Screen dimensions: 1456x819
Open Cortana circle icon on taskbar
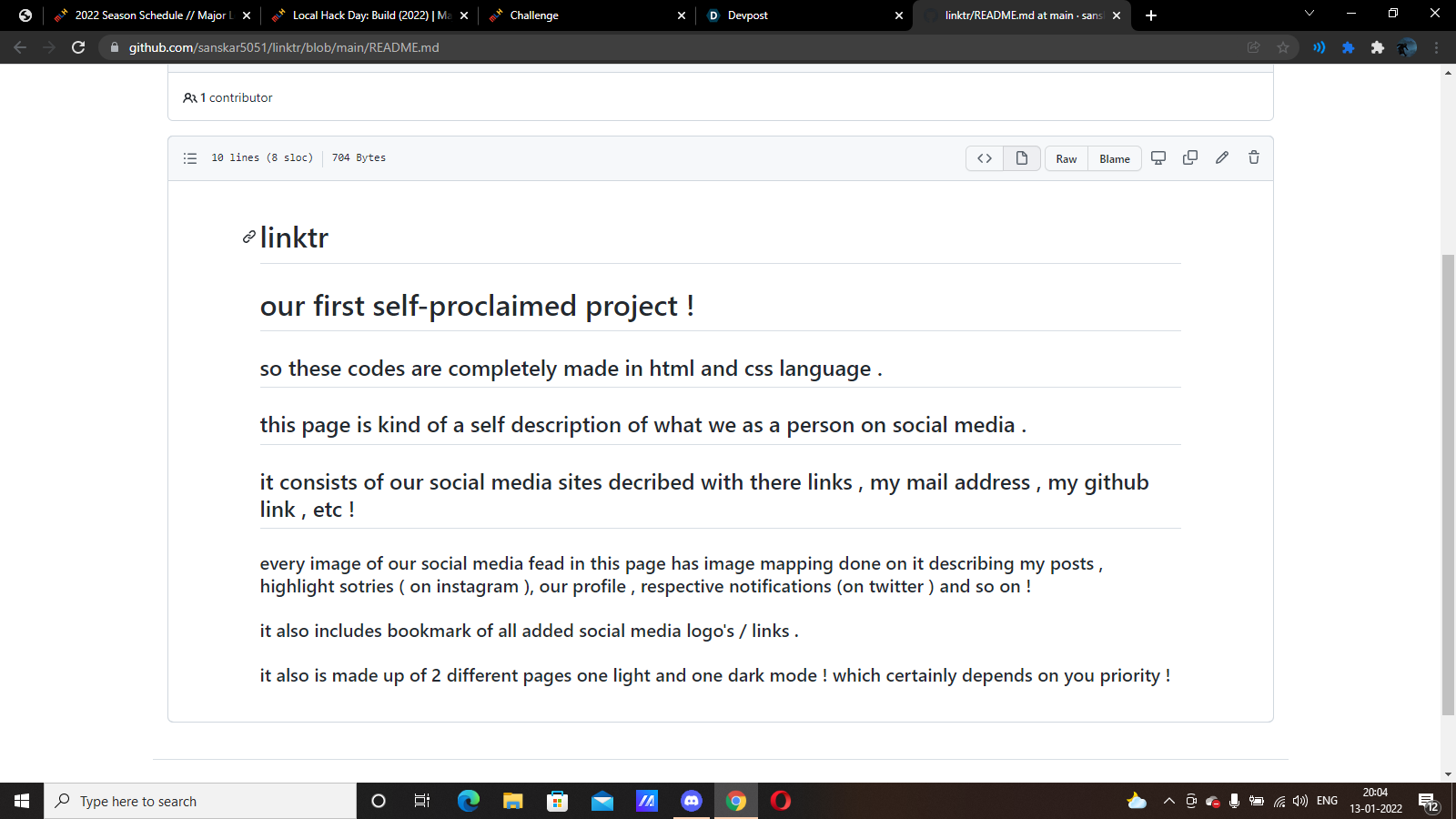[379, 801]
